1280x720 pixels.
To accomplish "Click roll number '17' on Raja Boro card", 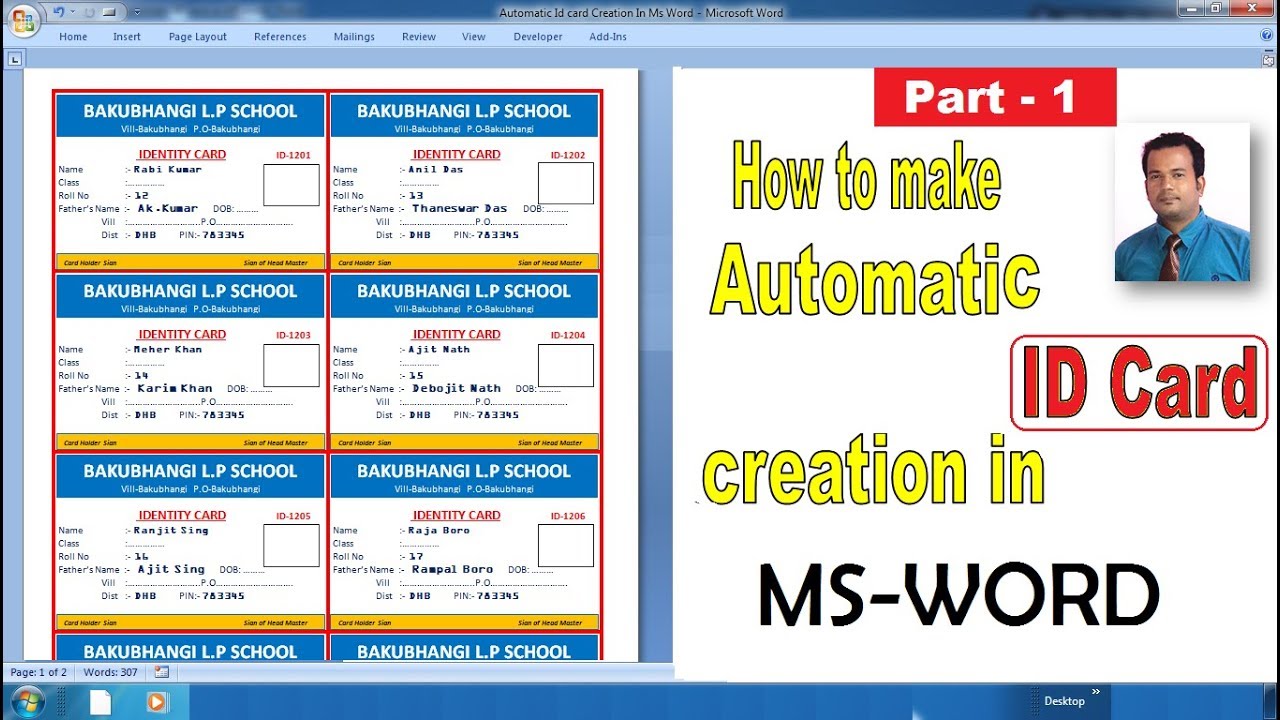I will point(416,557).
